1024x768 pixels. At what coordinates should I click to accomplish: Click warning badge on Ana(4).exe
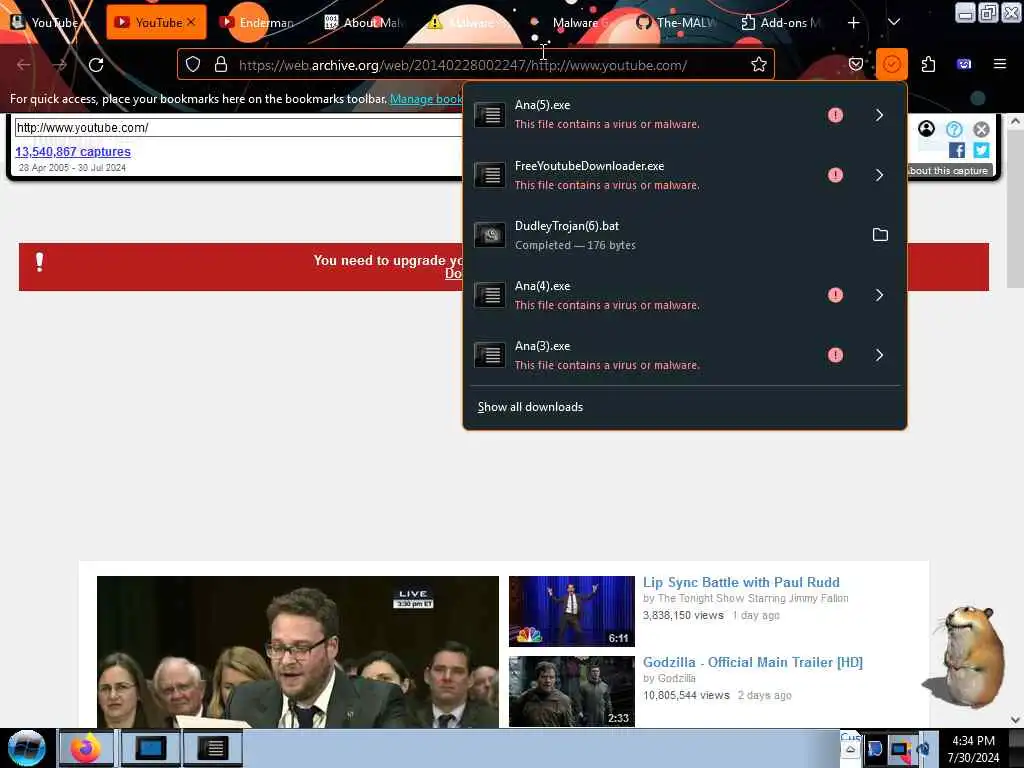coord(835,295)
